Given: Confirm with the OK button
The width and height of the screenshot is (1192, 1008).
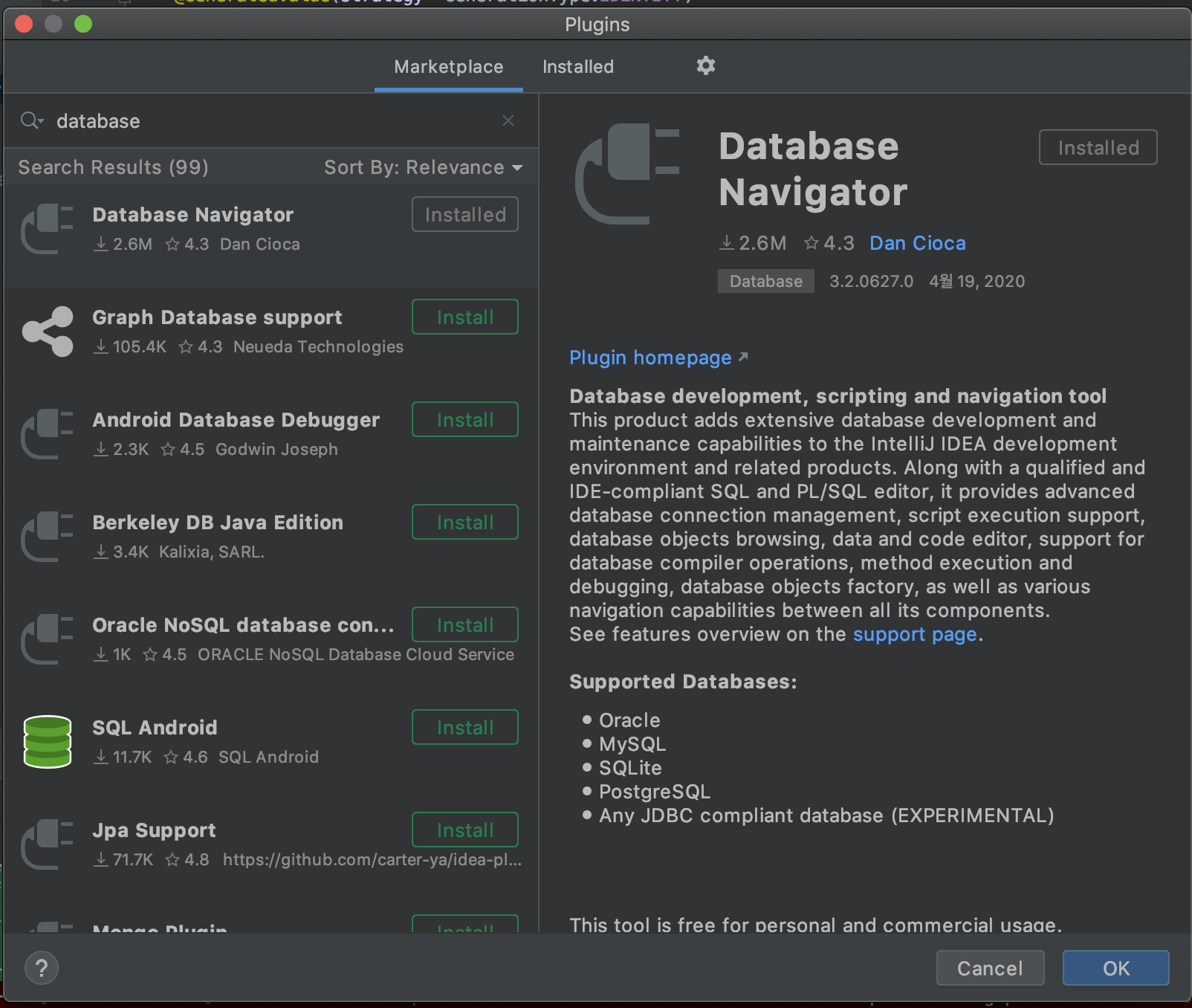Looking at the screenshot, I should click(1116, 968).
